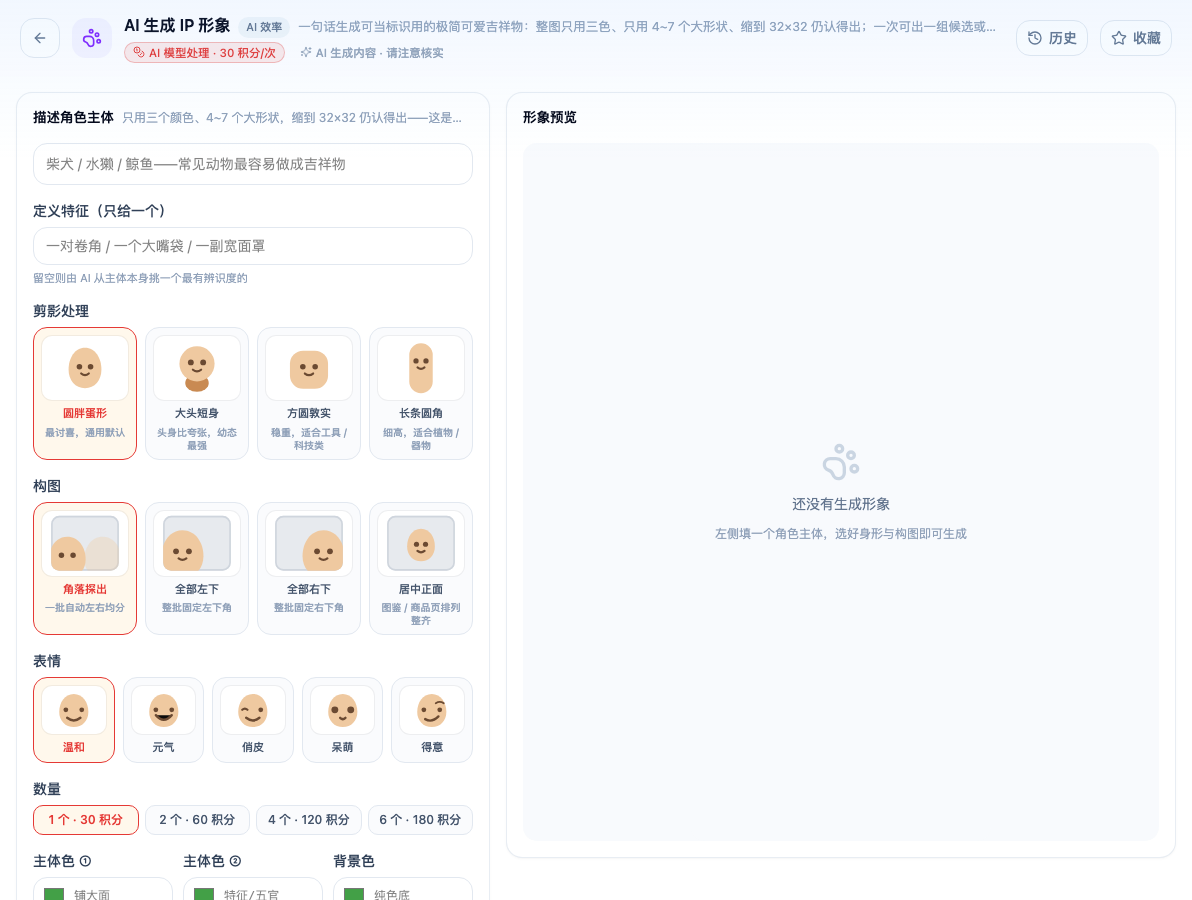
Task: Click the 留空则由 AI hint text
Action: (140, 278)
